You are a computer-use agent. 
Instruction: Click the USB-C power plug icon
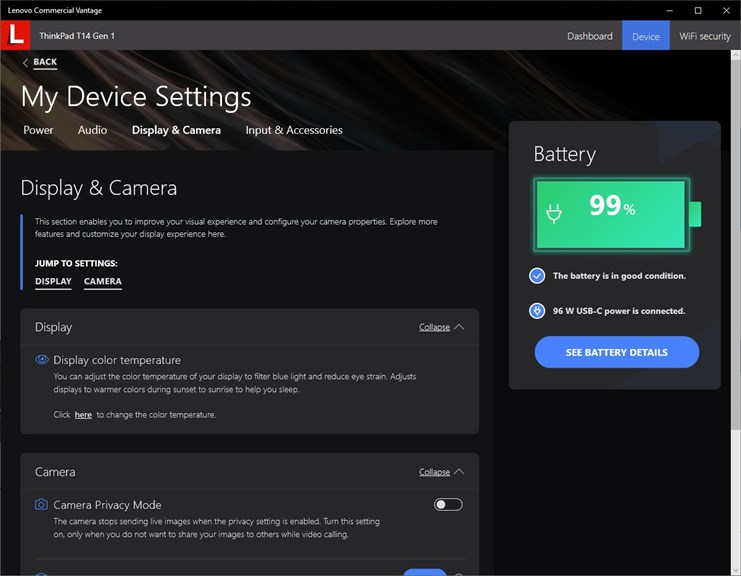tap(537, 311)
